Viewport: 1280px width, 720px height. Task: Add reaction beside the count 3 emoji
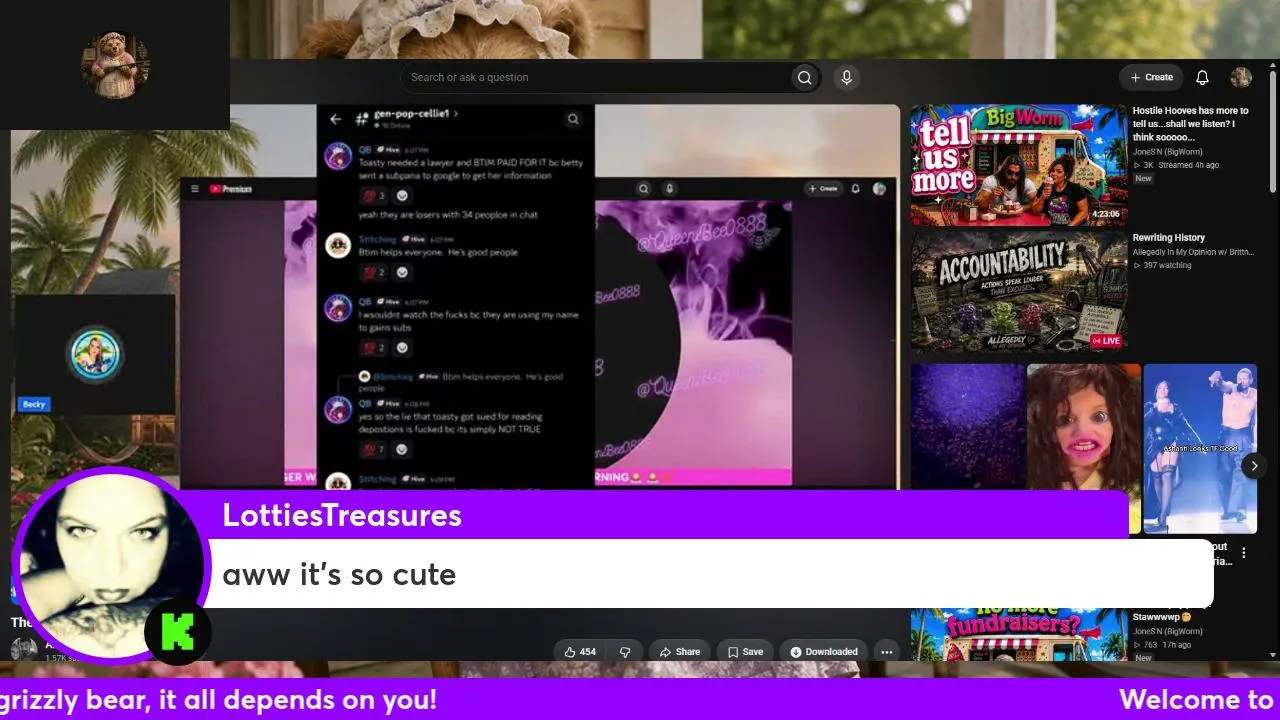pyautogui.click(x=402, y=196)
